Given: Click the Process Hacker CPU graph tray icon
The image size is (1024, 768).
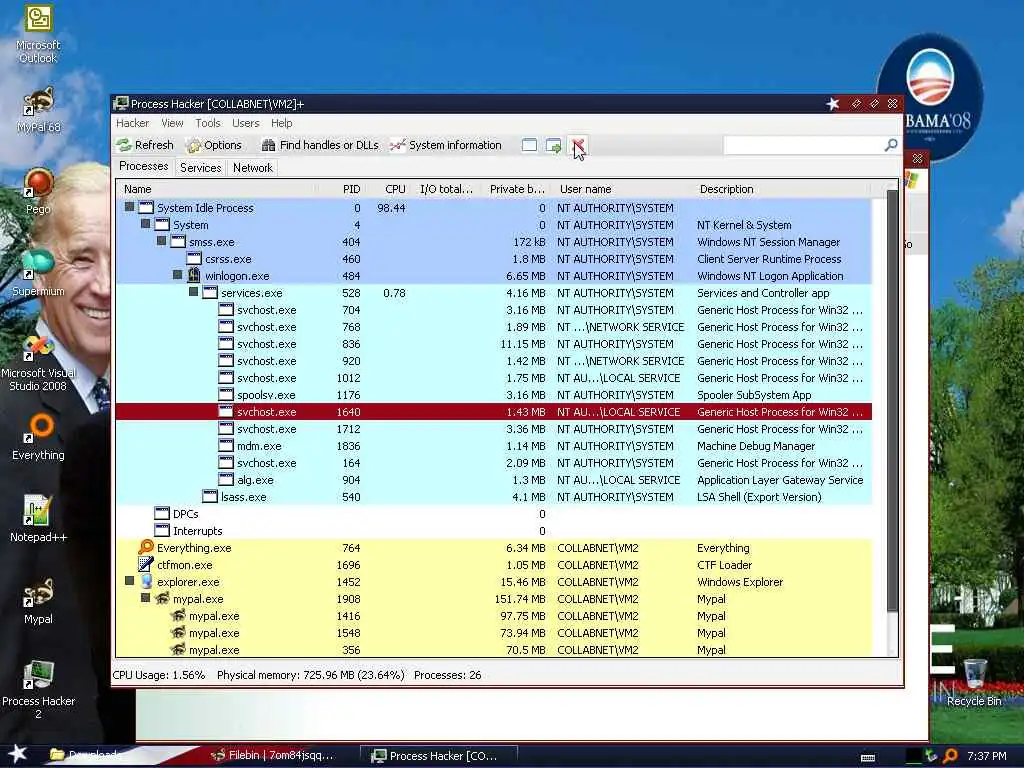Looking at the screenshot, I should (x=914, y=756).
